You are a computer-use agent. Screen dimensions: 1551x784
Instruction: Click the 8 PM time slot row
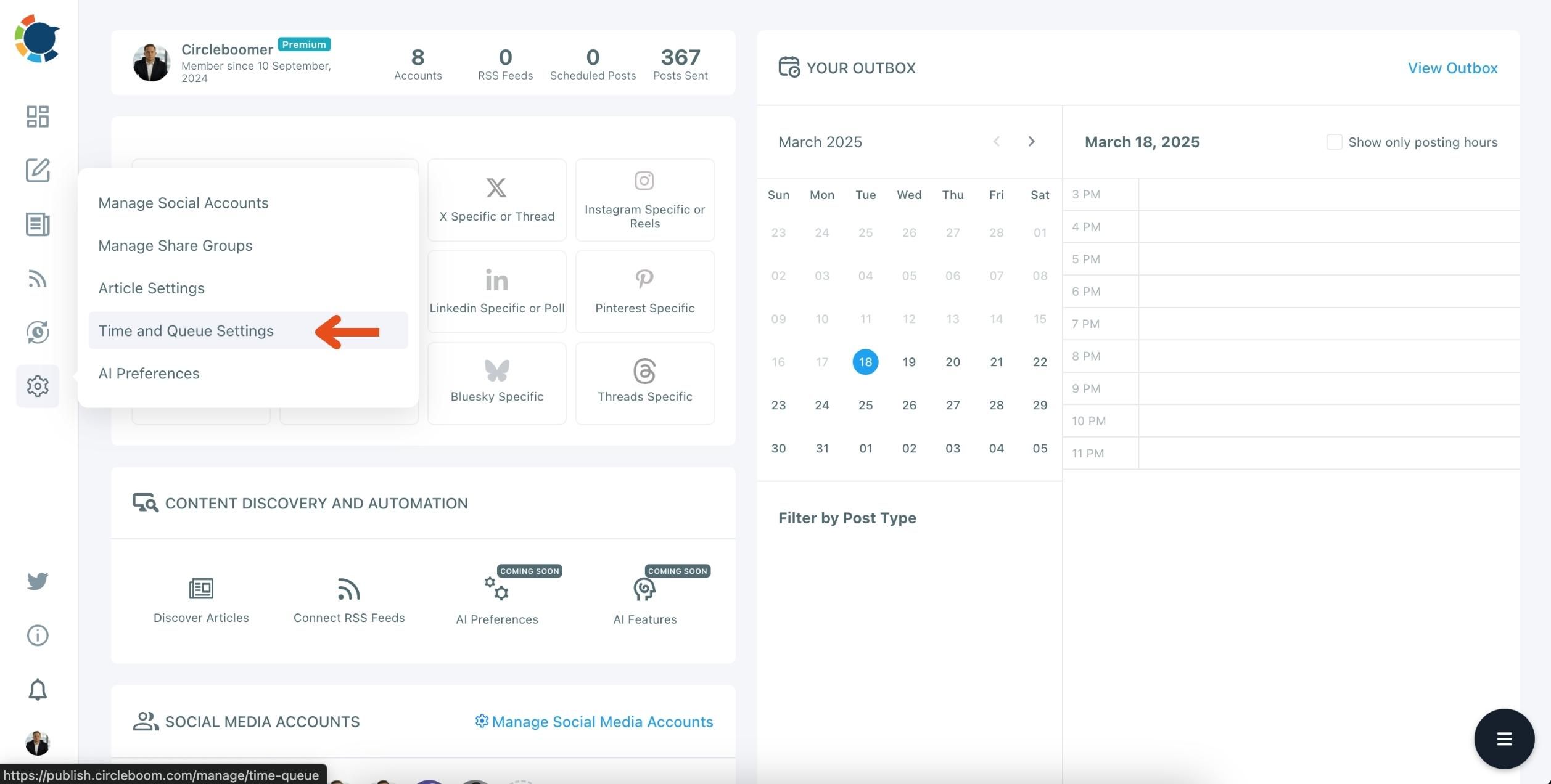click(x=1291, y=356)
